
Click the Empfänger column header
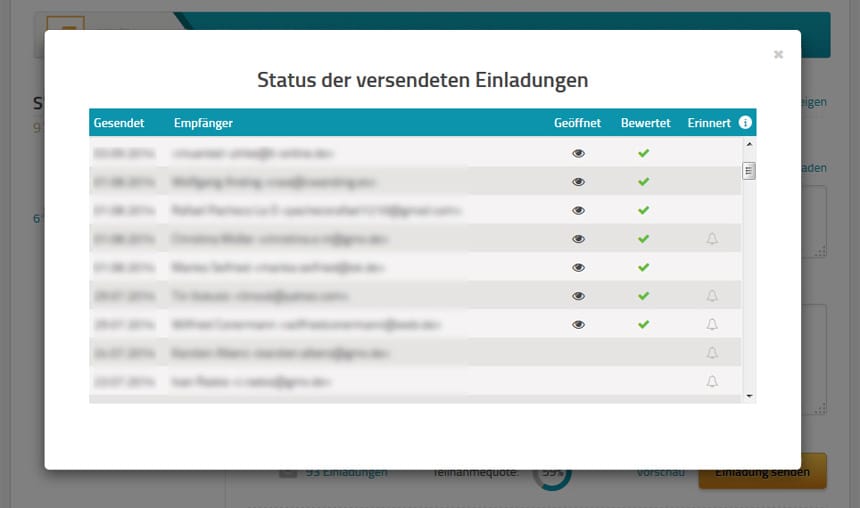tap(203, 123)
